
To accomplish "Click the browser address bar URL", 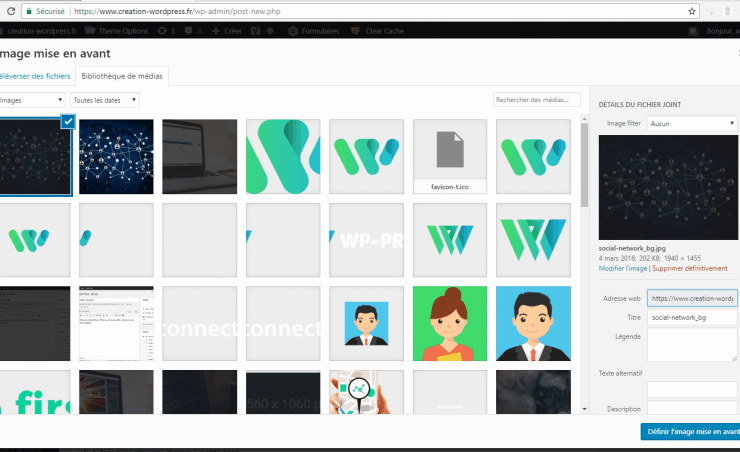I will pyautogui.click(x=177, y=11).
